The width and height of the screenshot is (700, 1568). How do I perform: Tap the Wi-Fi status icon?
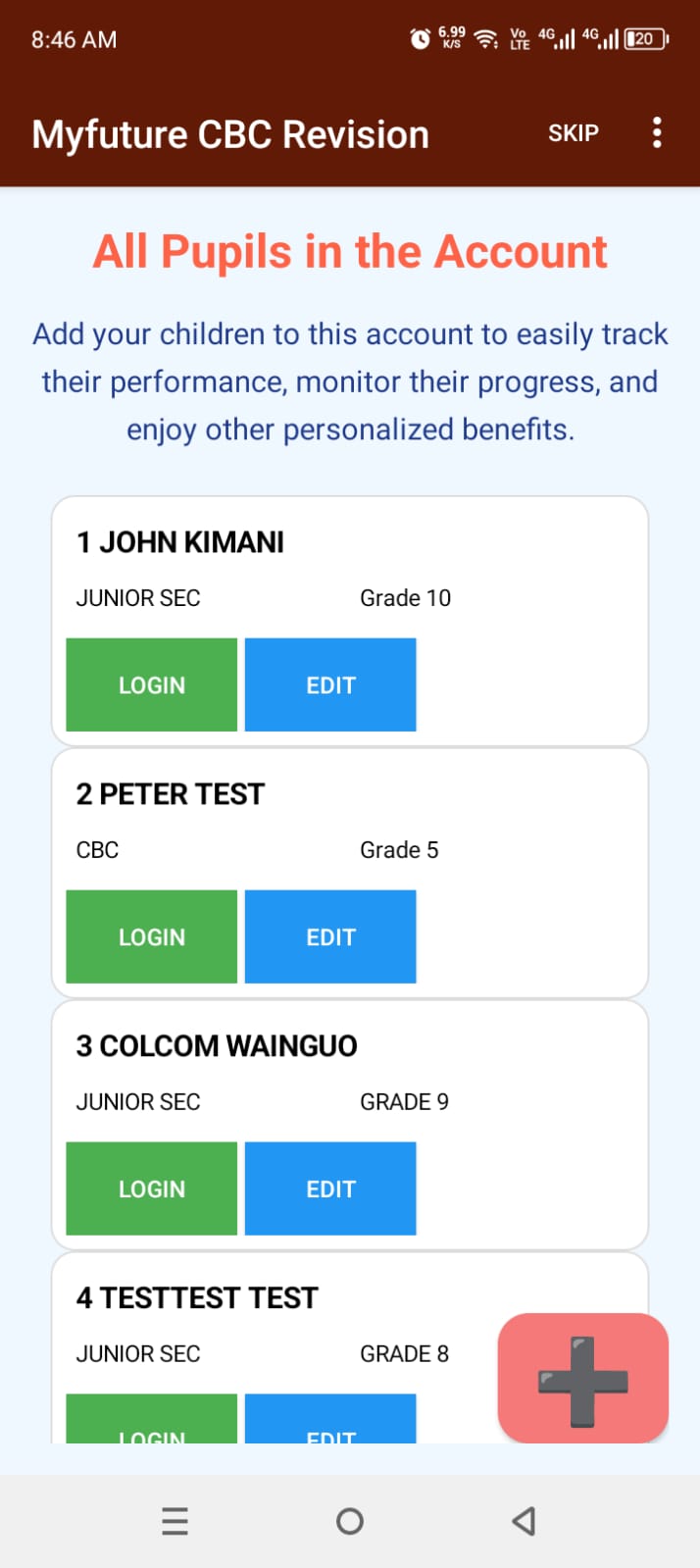coord(486,39)
